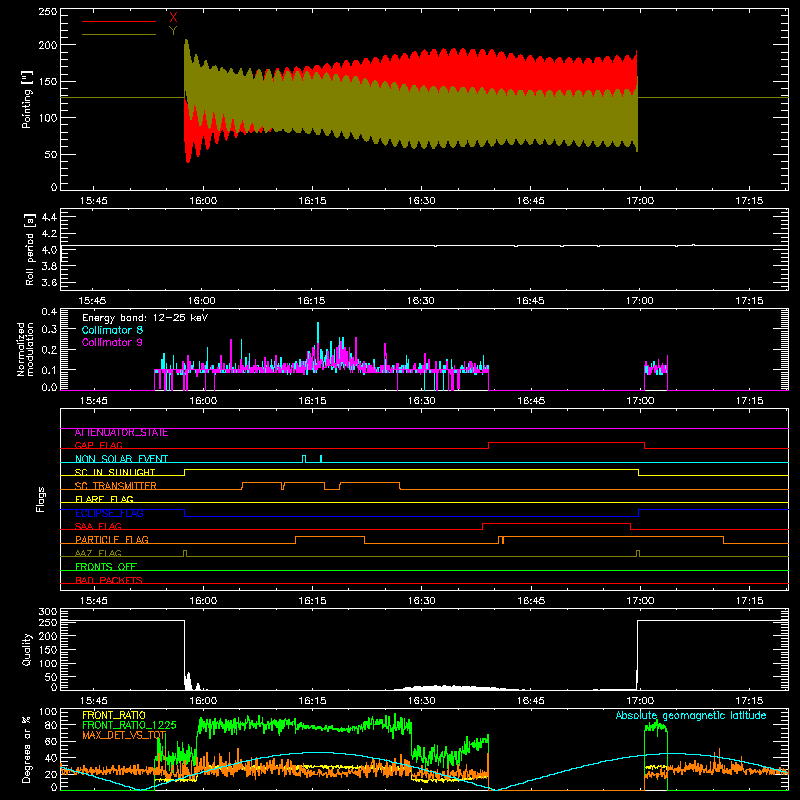
Task: Click the BAD_PACKETS flag label
Action: tap(109, 580)
